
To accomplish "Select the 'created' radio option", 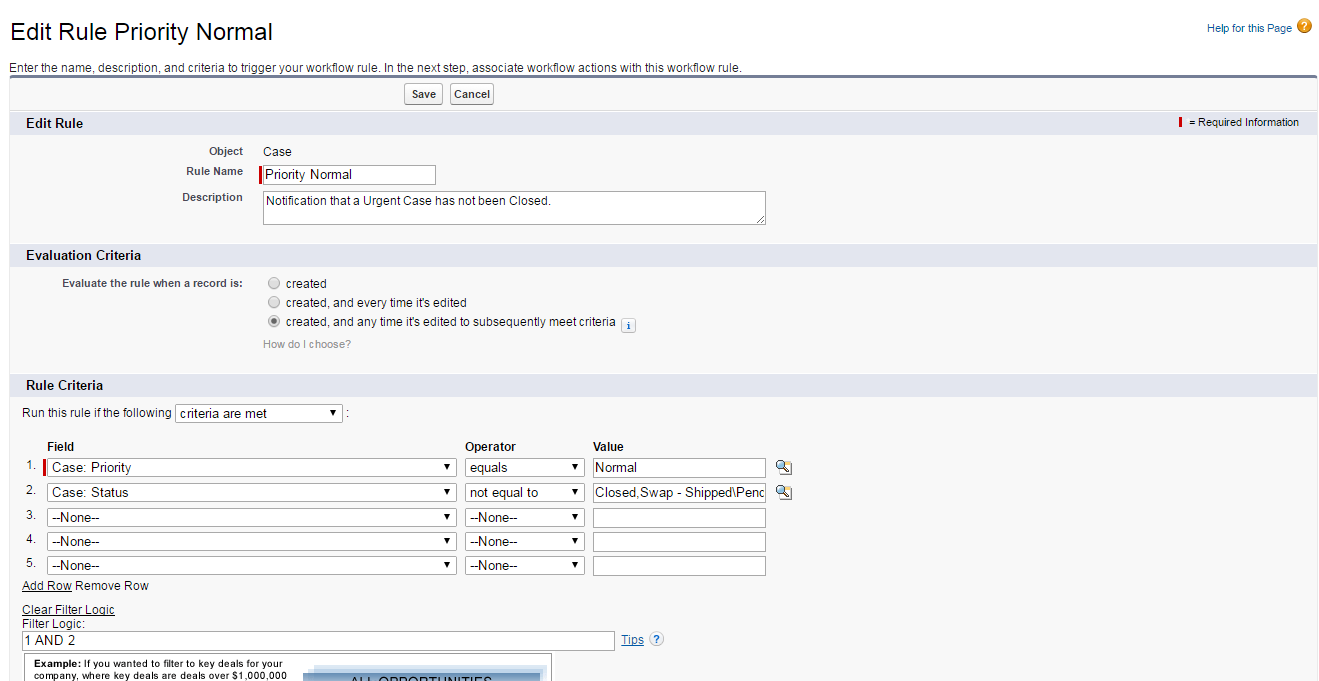I will (x=274, y=283).
